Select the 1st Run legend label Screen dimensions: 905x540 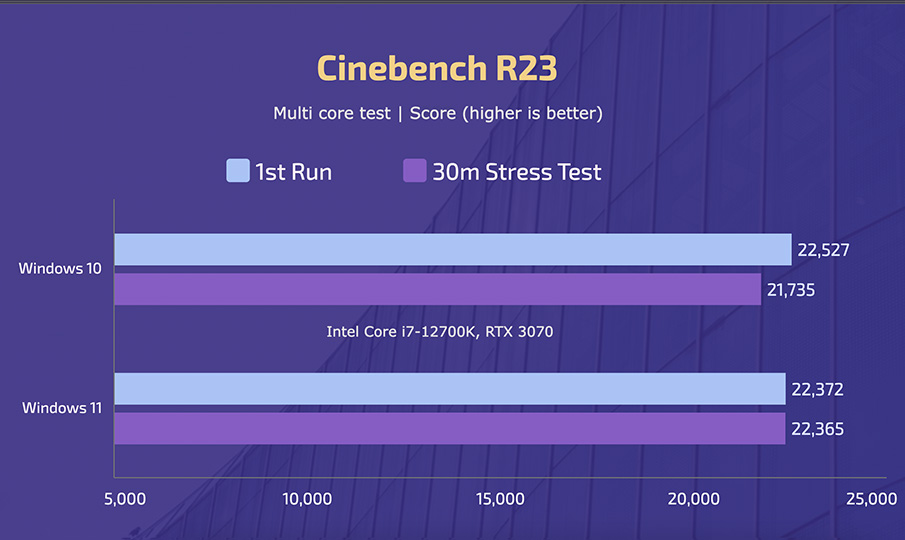coord(294,172)
